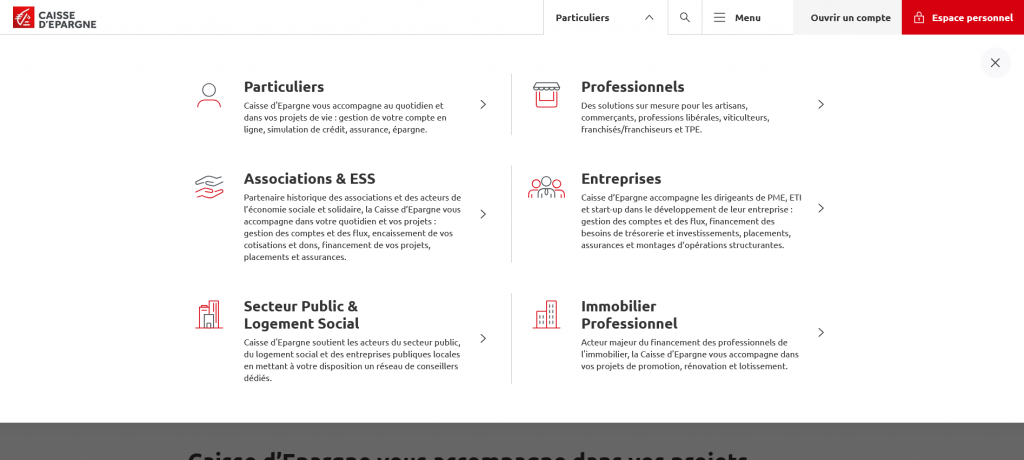This screenshot has width=1024, height=460.
Task: Click the Associations & ESS hands icon
Action: click(209, 187)
